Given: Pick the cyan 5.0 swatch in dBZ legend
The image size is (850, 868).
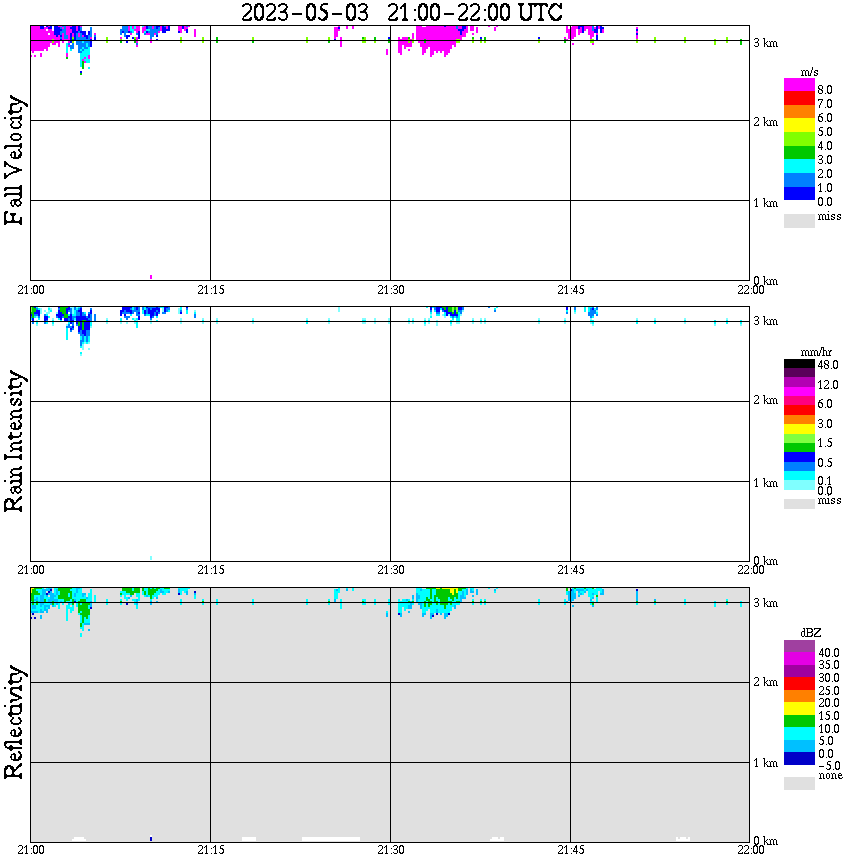Looking at the screenshot, I should 799,733.
